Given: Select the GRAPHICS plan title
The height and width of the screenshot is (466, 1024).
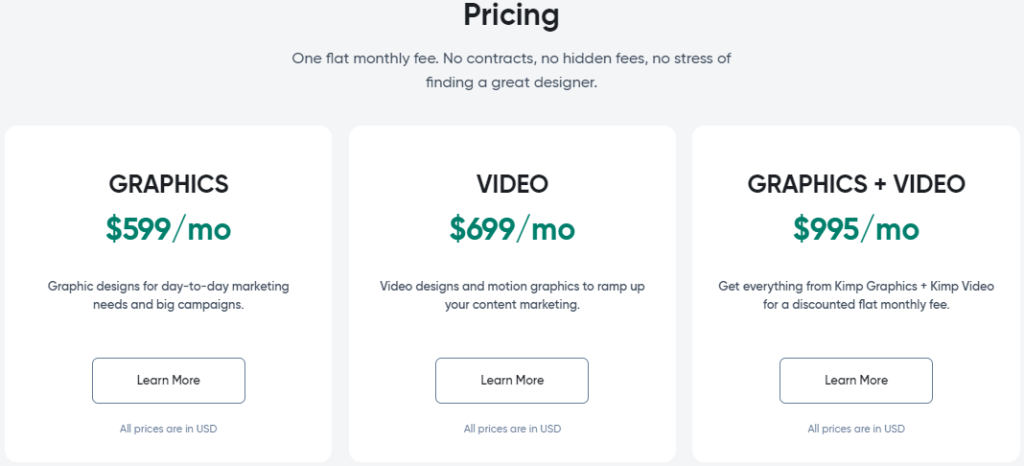Looking at the screenshot, I should pos(168,184).
